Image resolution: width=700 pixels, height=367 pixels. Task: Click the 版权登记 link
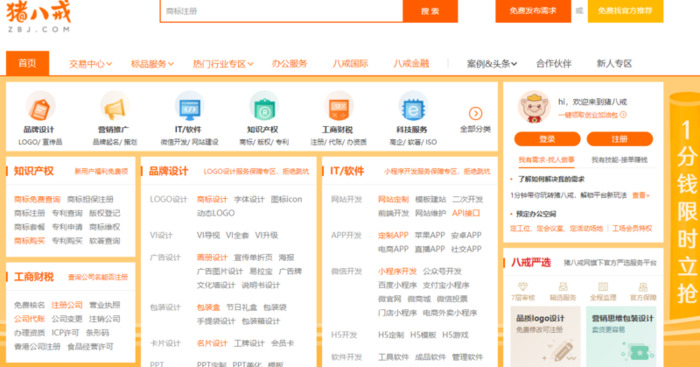point(104,213)
